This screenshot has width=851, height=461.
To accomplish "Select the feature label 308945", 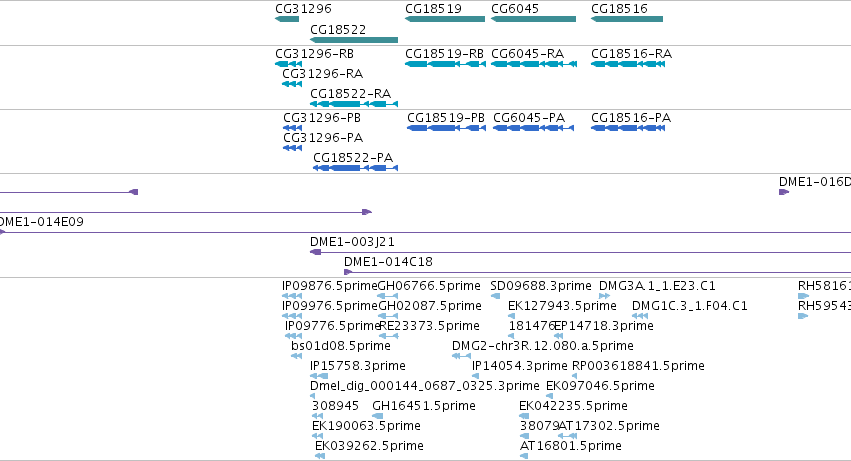I will [x=335, y=406].
